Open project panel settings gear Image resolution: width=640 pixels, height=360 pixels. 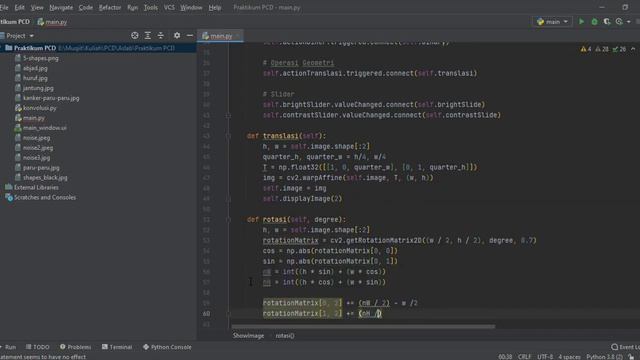(177, 36)
